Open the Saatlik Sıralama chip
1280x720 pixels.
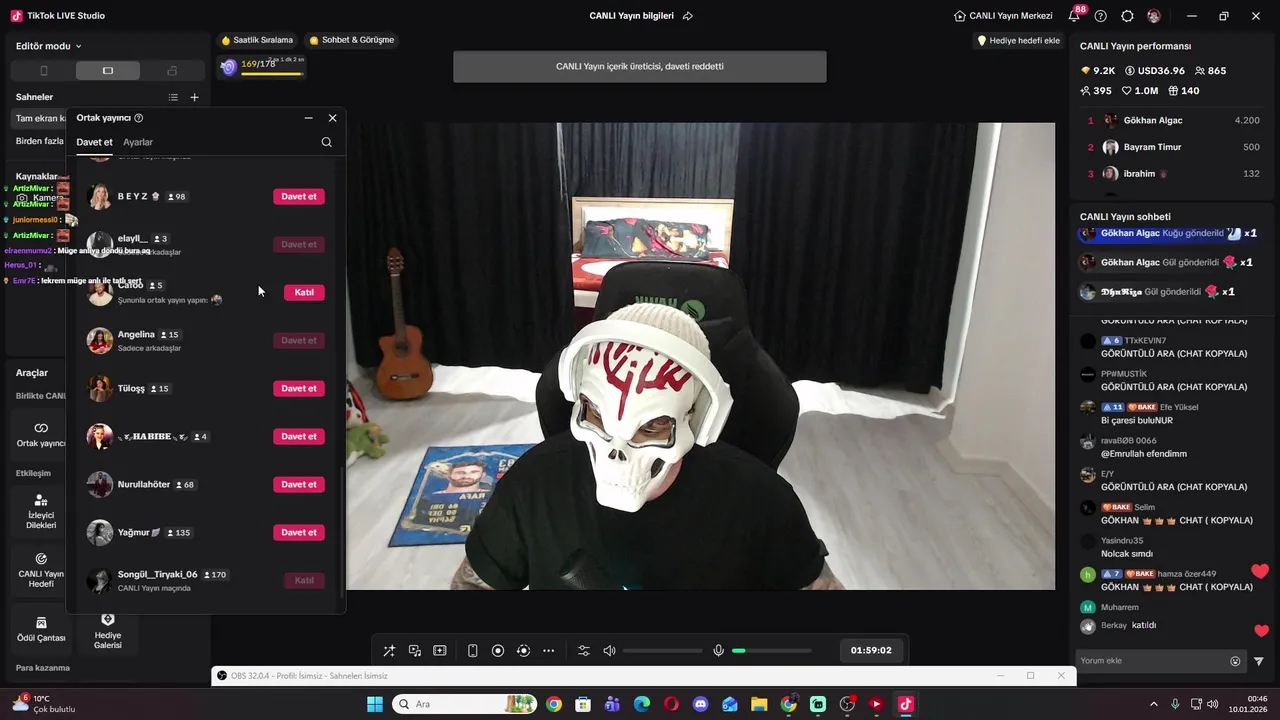tap(257, 40)
